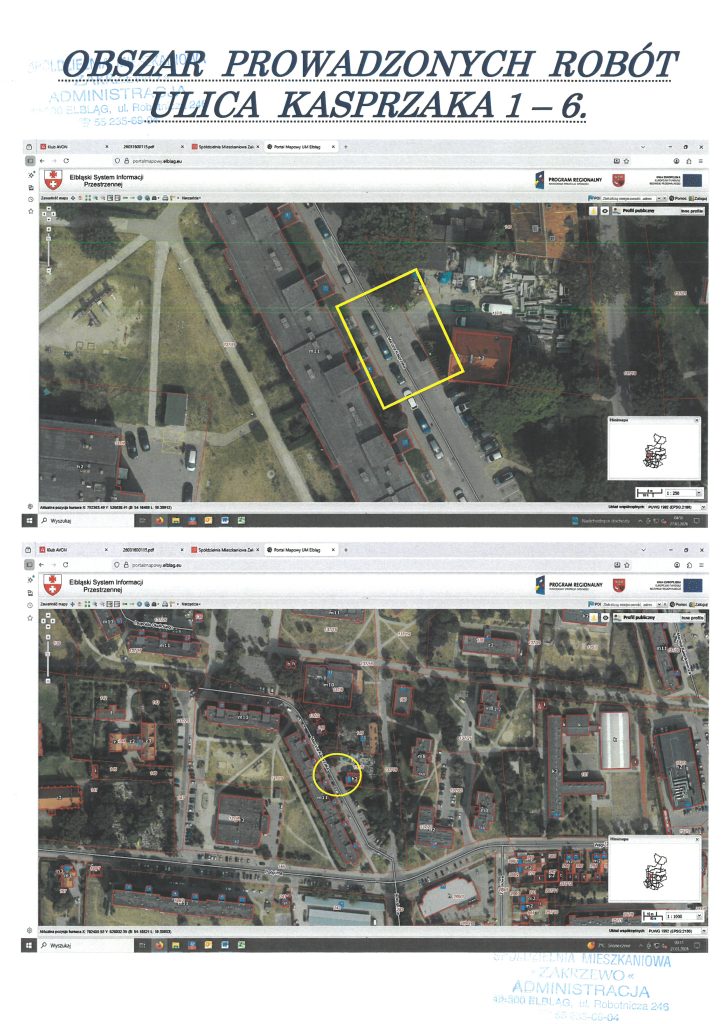
Task: Open the Narzędzia dropdown in the top map toolbar
Action: pos(190,199)
